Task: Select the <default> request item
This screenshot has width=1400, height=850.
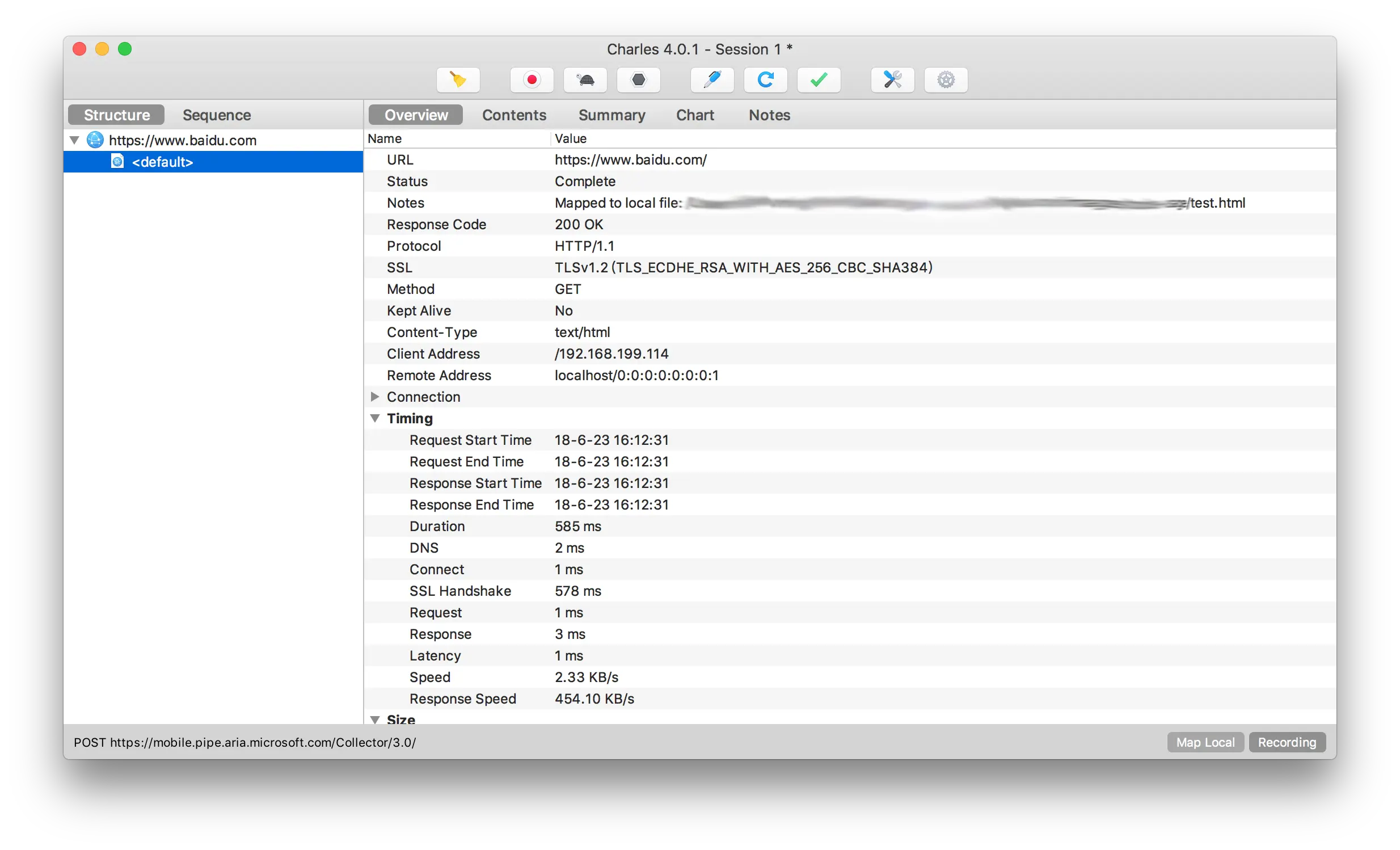Action: click(x=162, y=162)
